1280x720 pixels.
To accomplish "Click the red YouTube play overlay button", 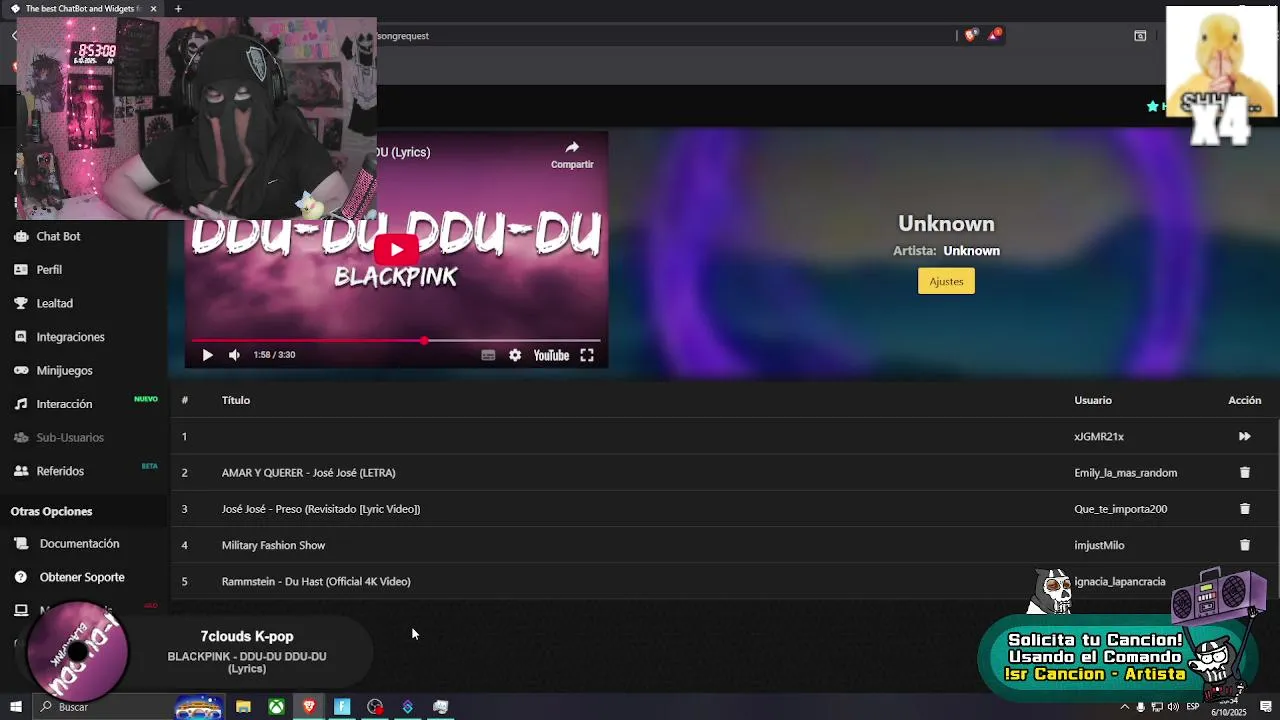I will pos(396,250).
